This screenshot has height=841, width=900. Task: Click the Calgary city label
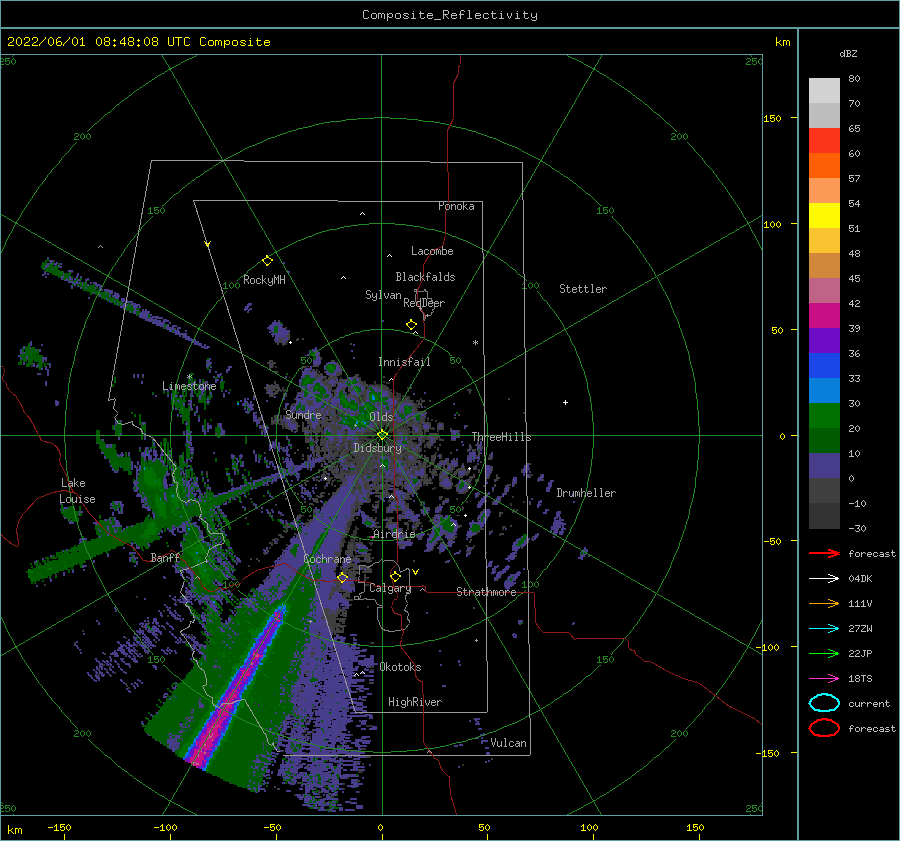click(x=390, y=588)
